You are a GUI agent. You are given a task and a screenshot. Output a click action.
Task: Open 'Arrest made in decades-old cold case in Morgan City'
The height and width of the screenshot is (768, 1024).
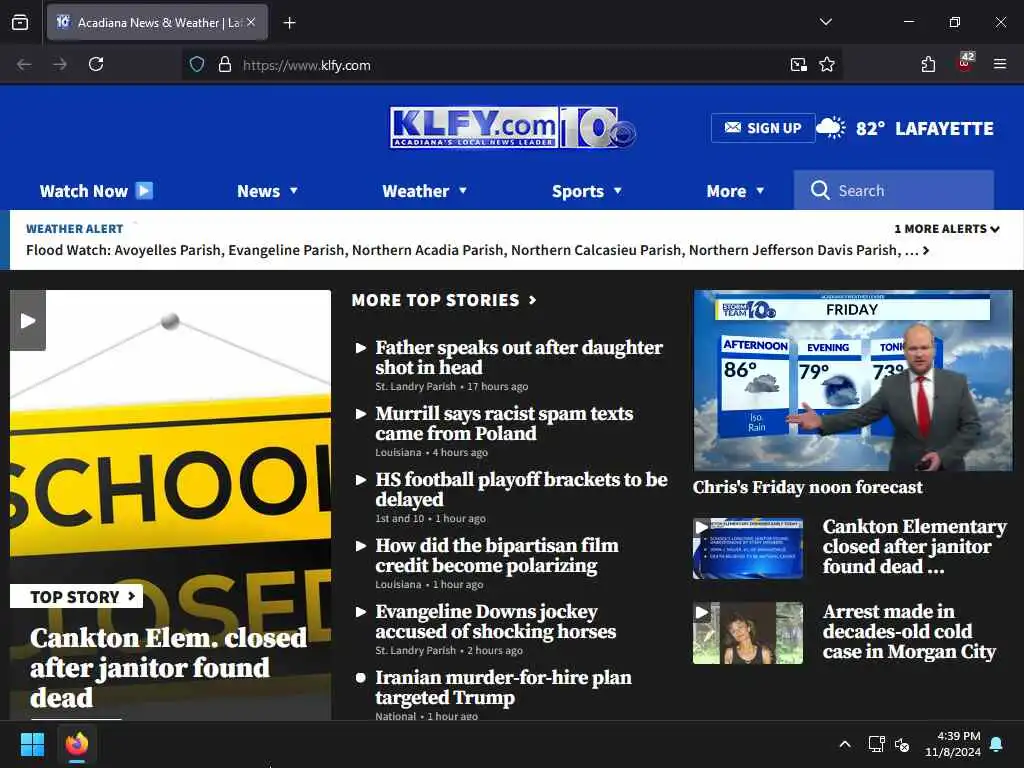(x=909, y=632)
